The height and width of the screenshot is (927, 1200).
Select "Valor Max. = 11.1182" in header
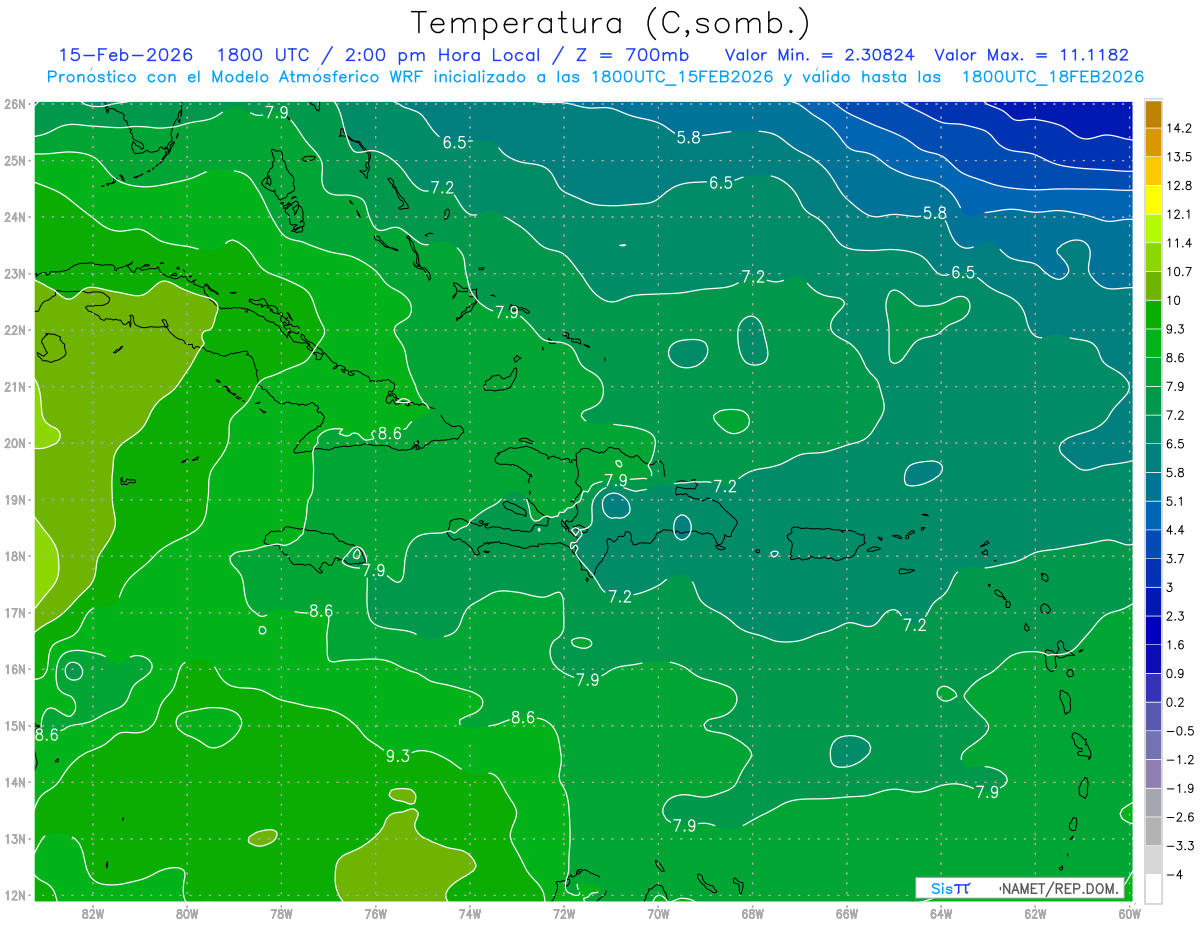[1030, 55]
